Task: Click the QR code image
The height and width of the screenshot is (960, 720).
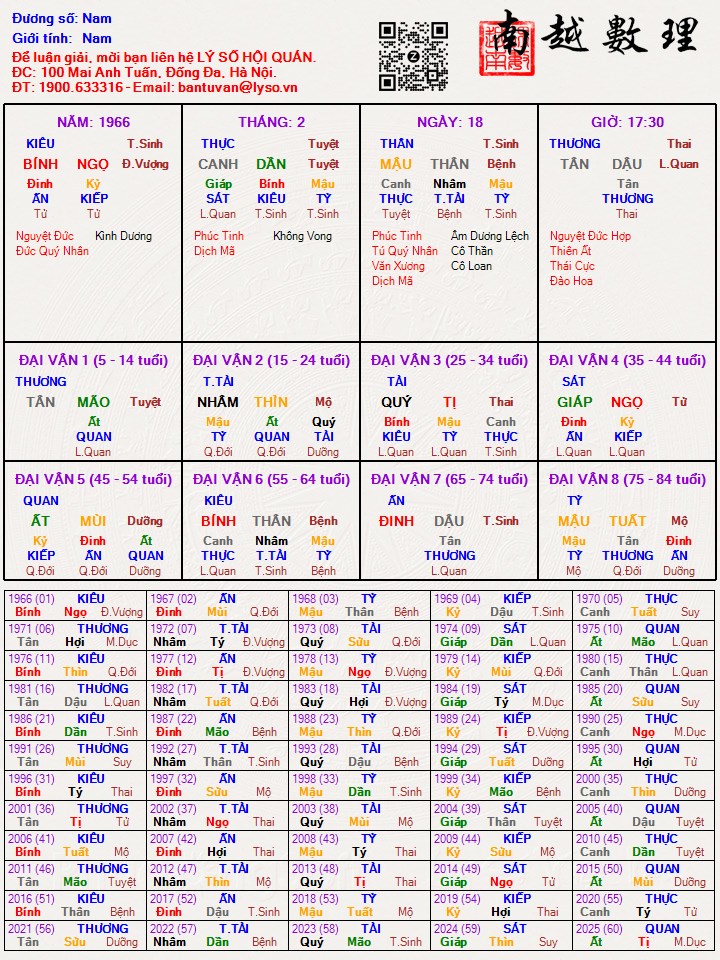Action: [413, 56]
